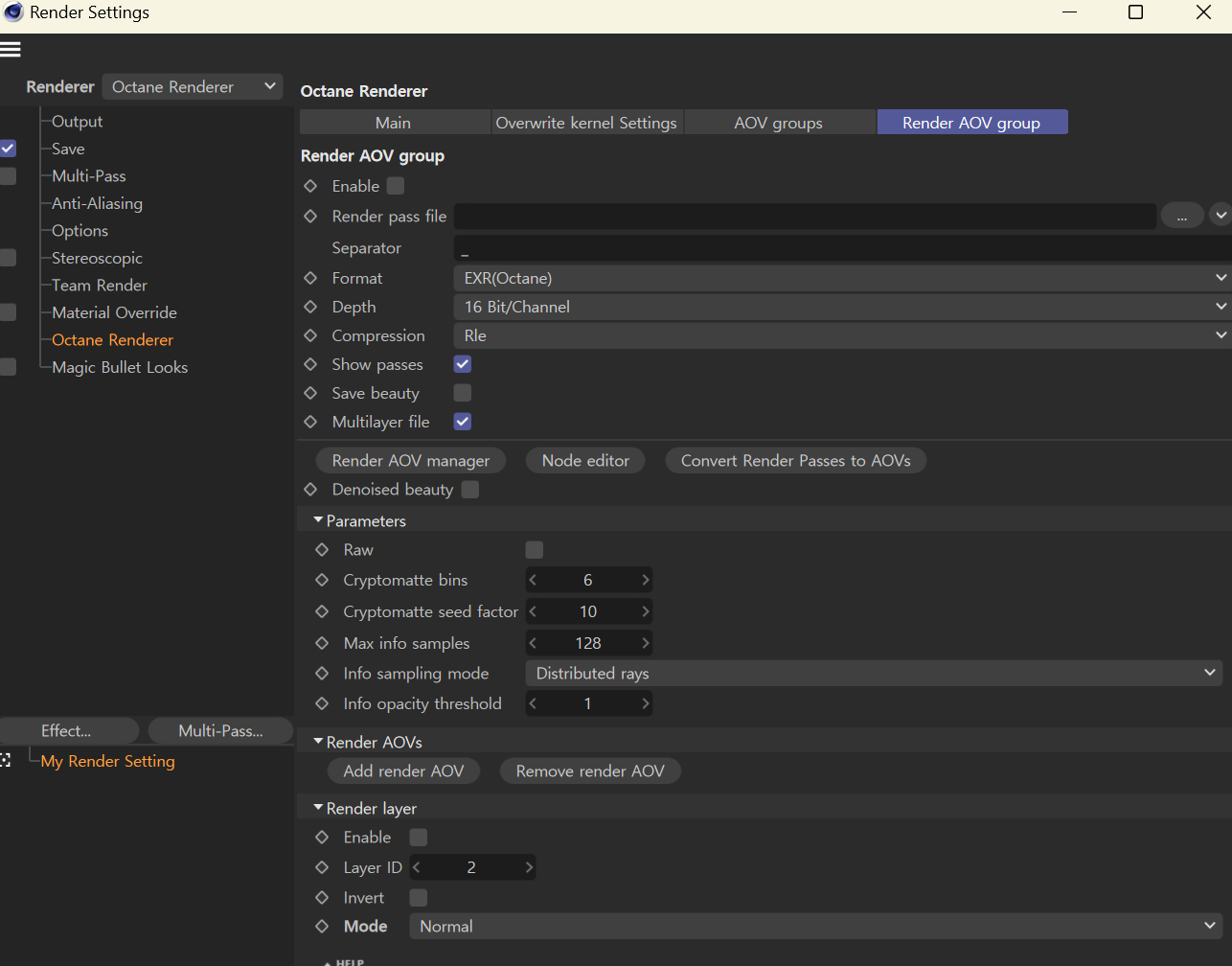Viewport: 1232px width, 966px height.
Task: Click keyframe diamond beside Mode
Action: tap(322, 927)
